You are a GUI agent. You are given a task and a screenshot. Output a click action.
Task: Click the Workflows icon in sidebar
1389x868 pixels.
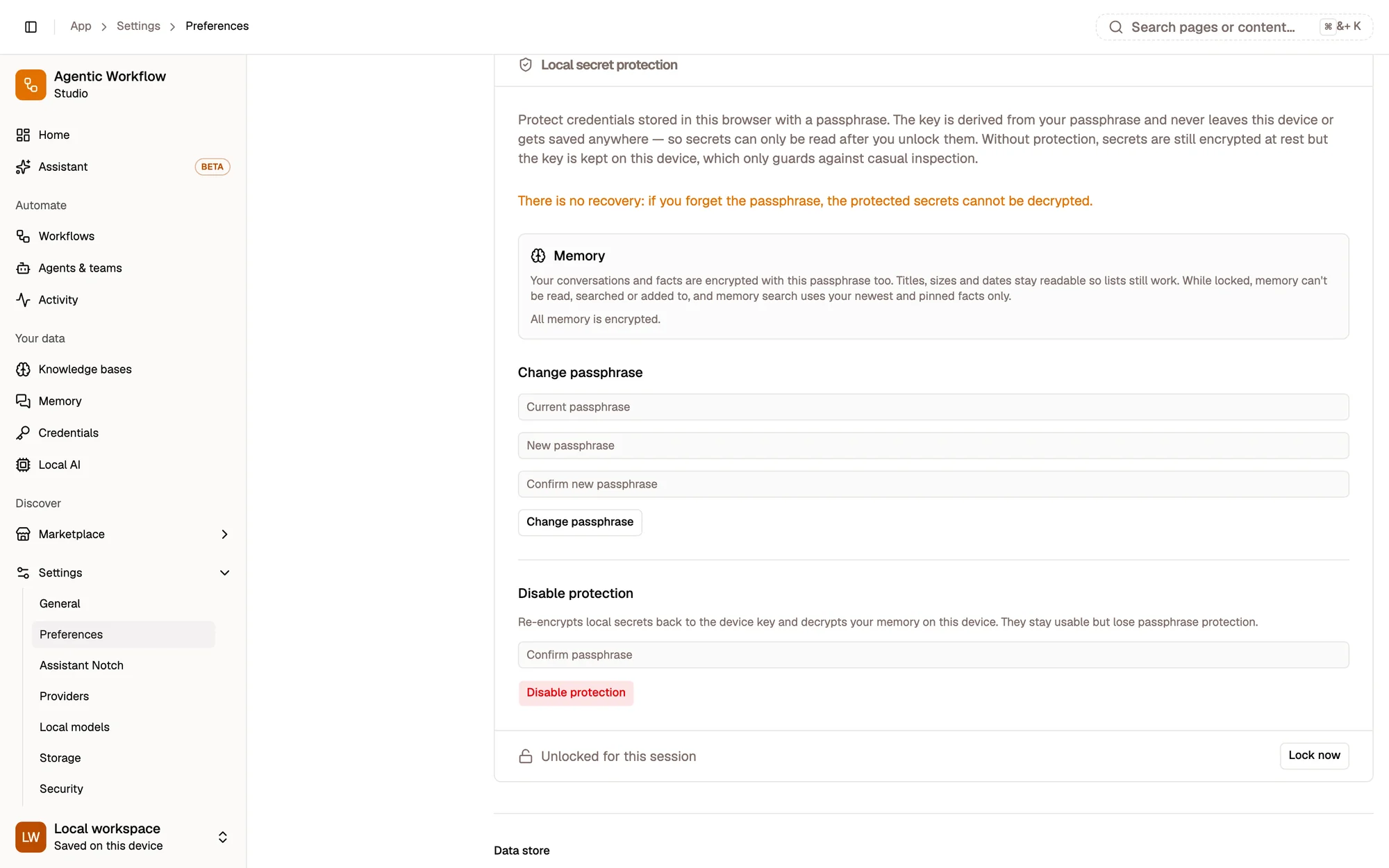click(23, 236)
